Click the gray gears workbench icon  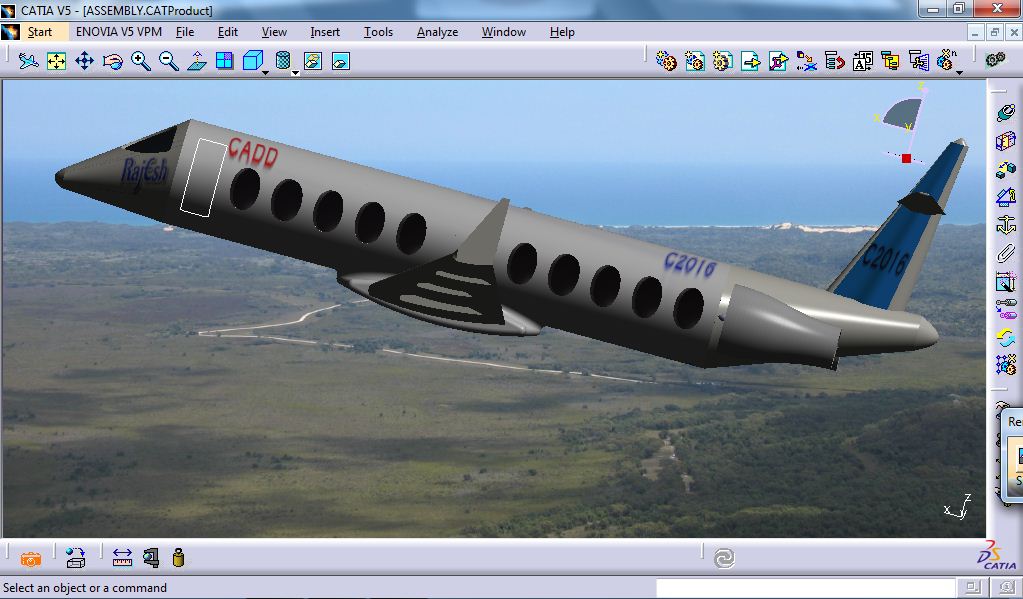click(x=996, y=60)
